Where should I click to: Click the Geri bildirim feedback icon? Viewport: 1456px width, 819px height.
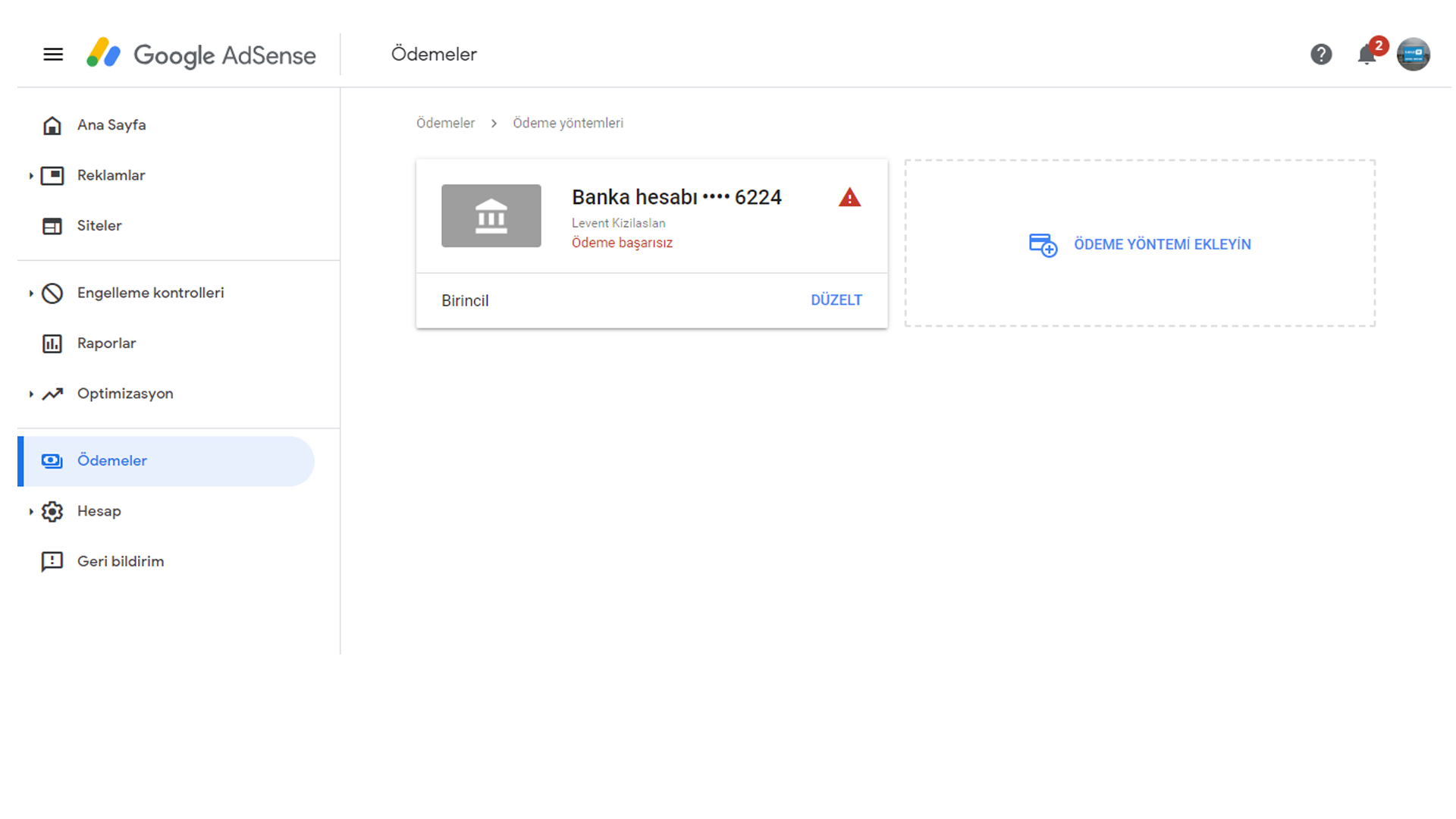(52, 562)
